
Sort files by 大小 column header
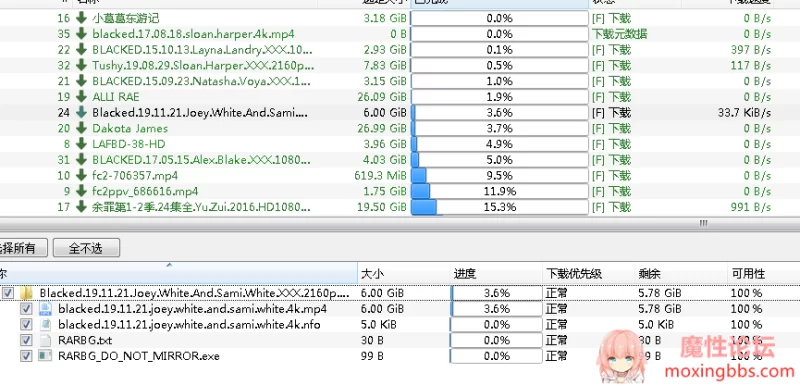404,274
